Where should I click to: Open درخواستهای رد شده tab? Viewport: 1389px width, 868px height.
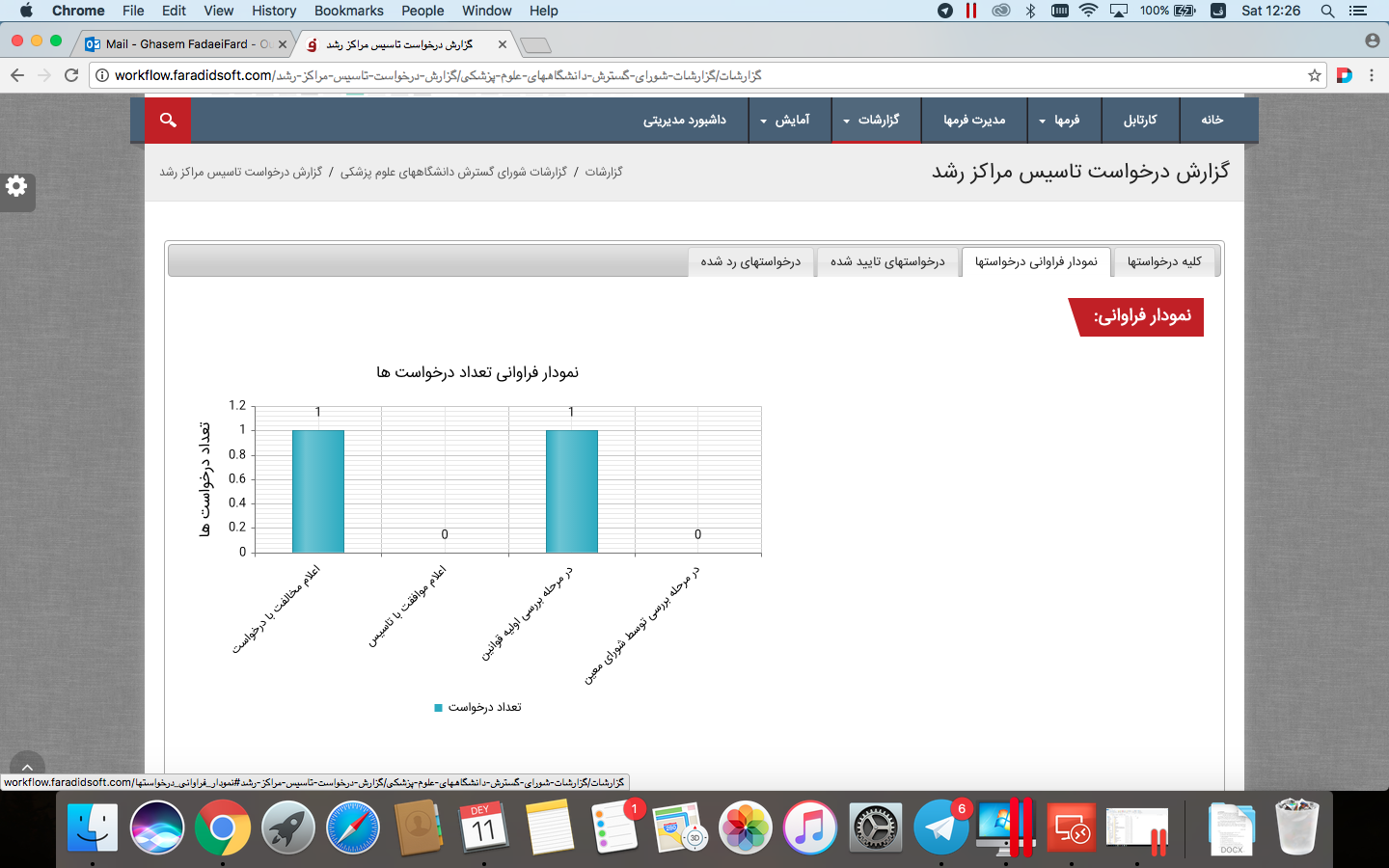click(x=750, y=261)
